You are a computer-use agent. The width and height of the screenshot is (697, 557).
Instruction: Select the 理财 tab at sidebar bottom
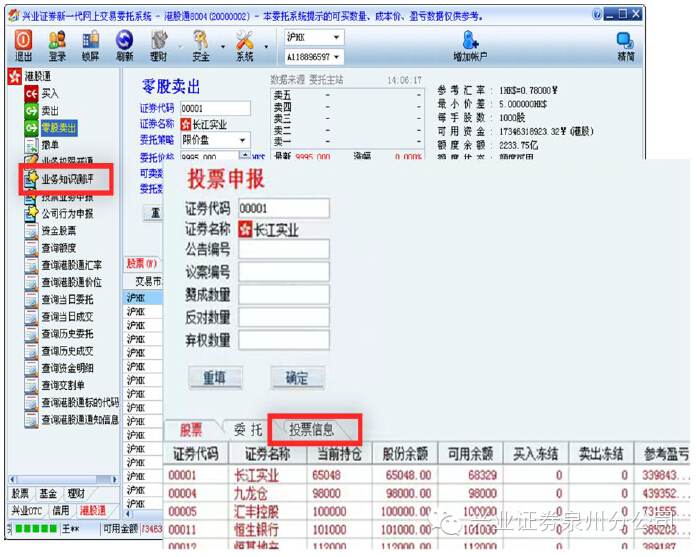click(76, 494)
